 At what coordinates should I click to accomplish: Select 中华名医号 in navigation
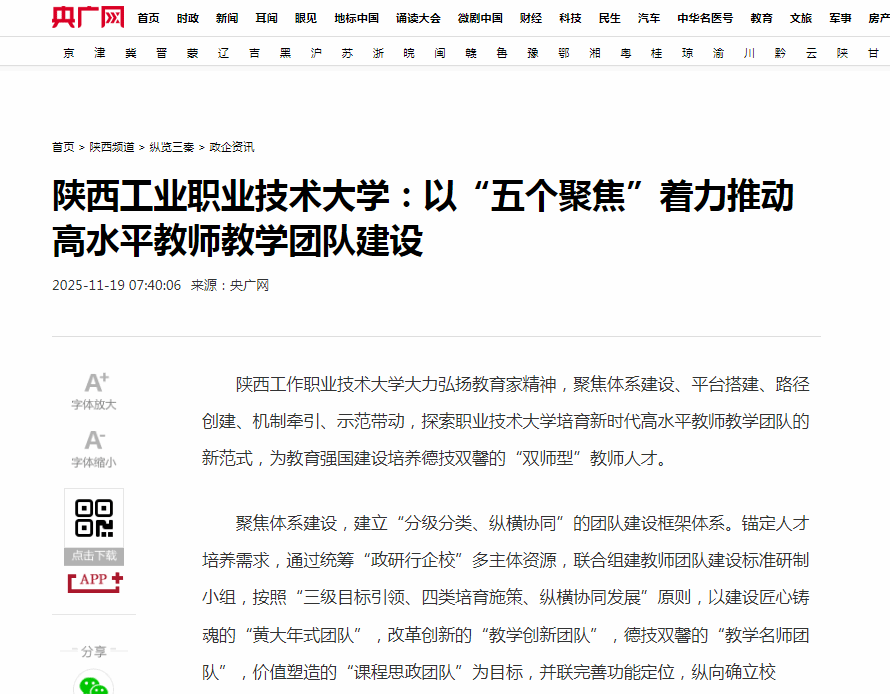point(705,18)
